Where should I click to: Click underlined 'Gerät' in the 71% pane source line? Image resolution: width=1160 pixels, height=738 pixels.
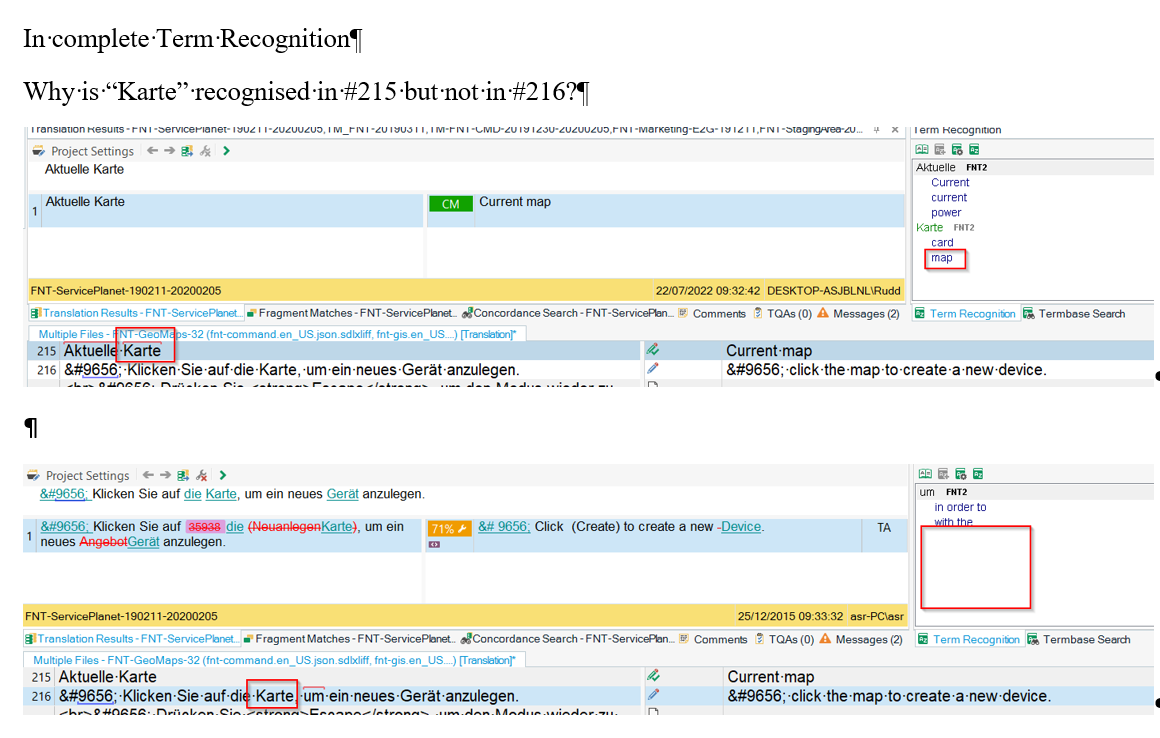[x=342, y=494]
